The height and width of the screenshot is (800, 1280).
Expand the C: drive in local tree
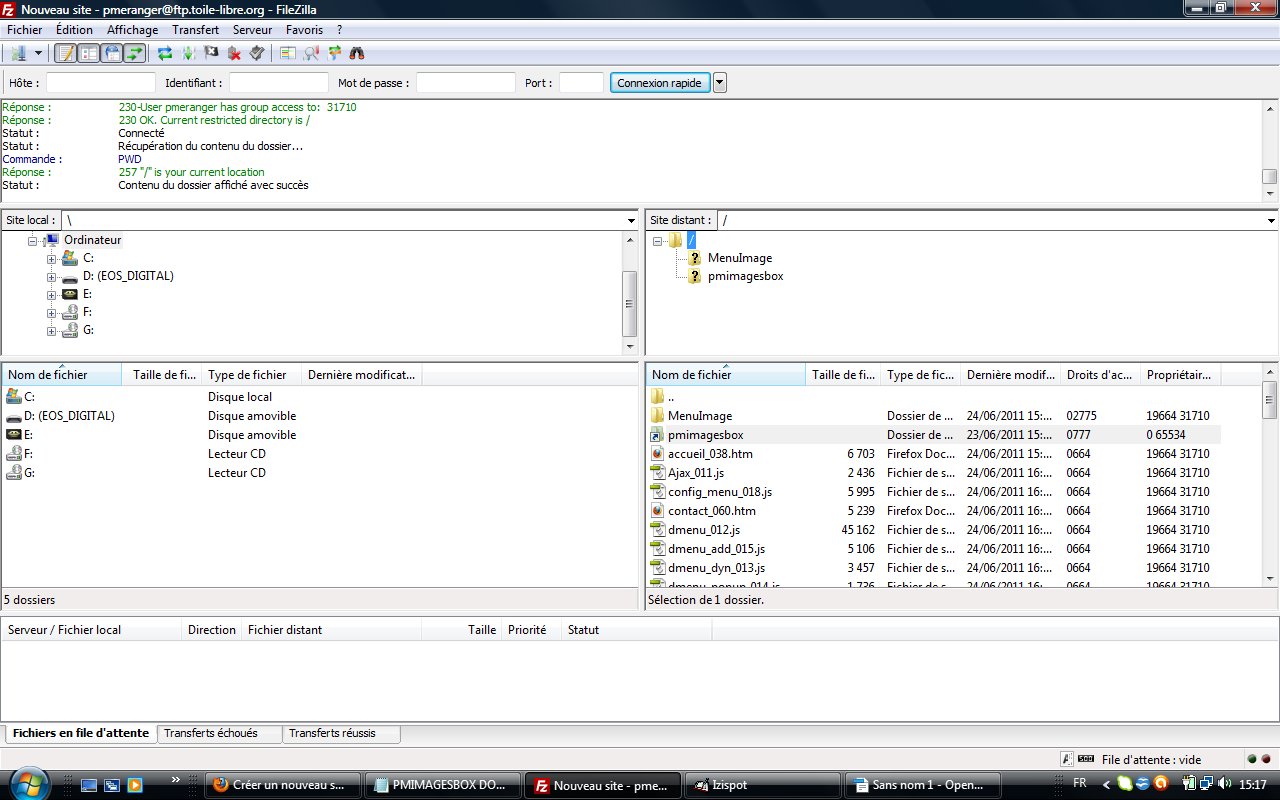click(x=50, y=257)
